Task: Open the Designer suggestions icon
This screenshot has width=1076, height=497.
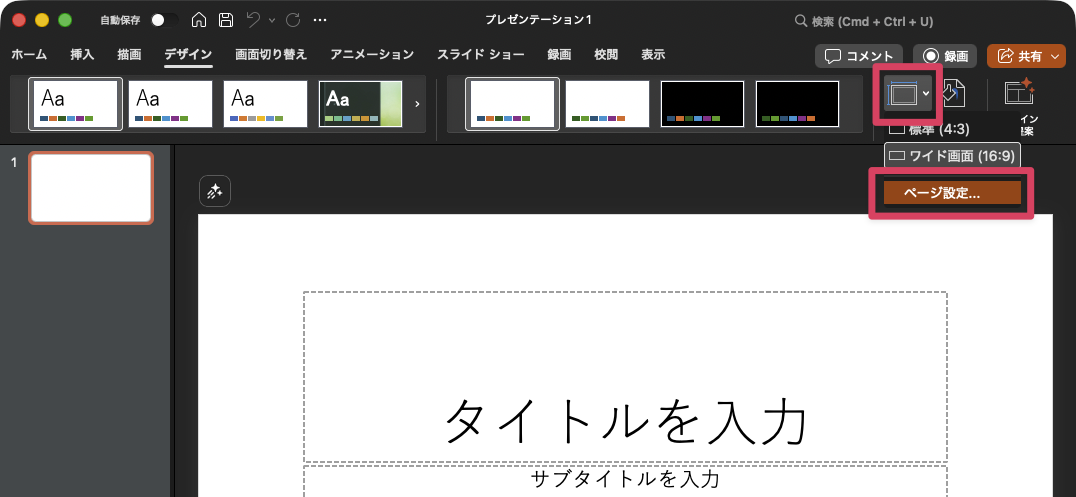Action: tap(1019, 93)
